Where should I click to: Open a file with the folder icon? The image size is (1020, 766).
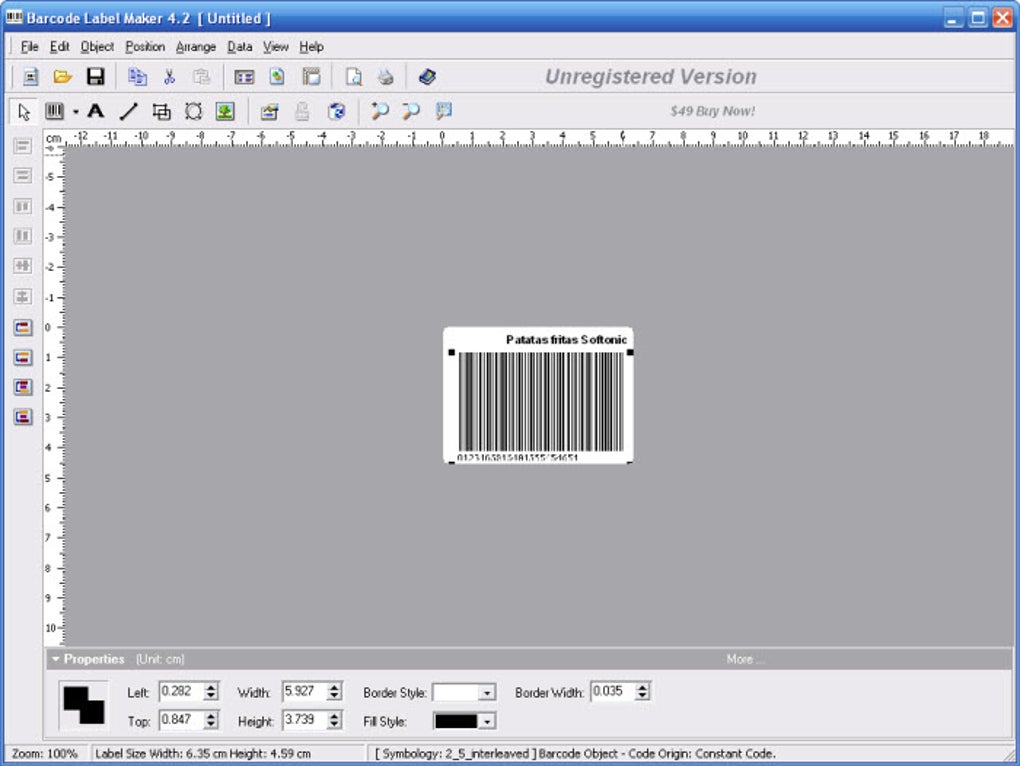62,77
